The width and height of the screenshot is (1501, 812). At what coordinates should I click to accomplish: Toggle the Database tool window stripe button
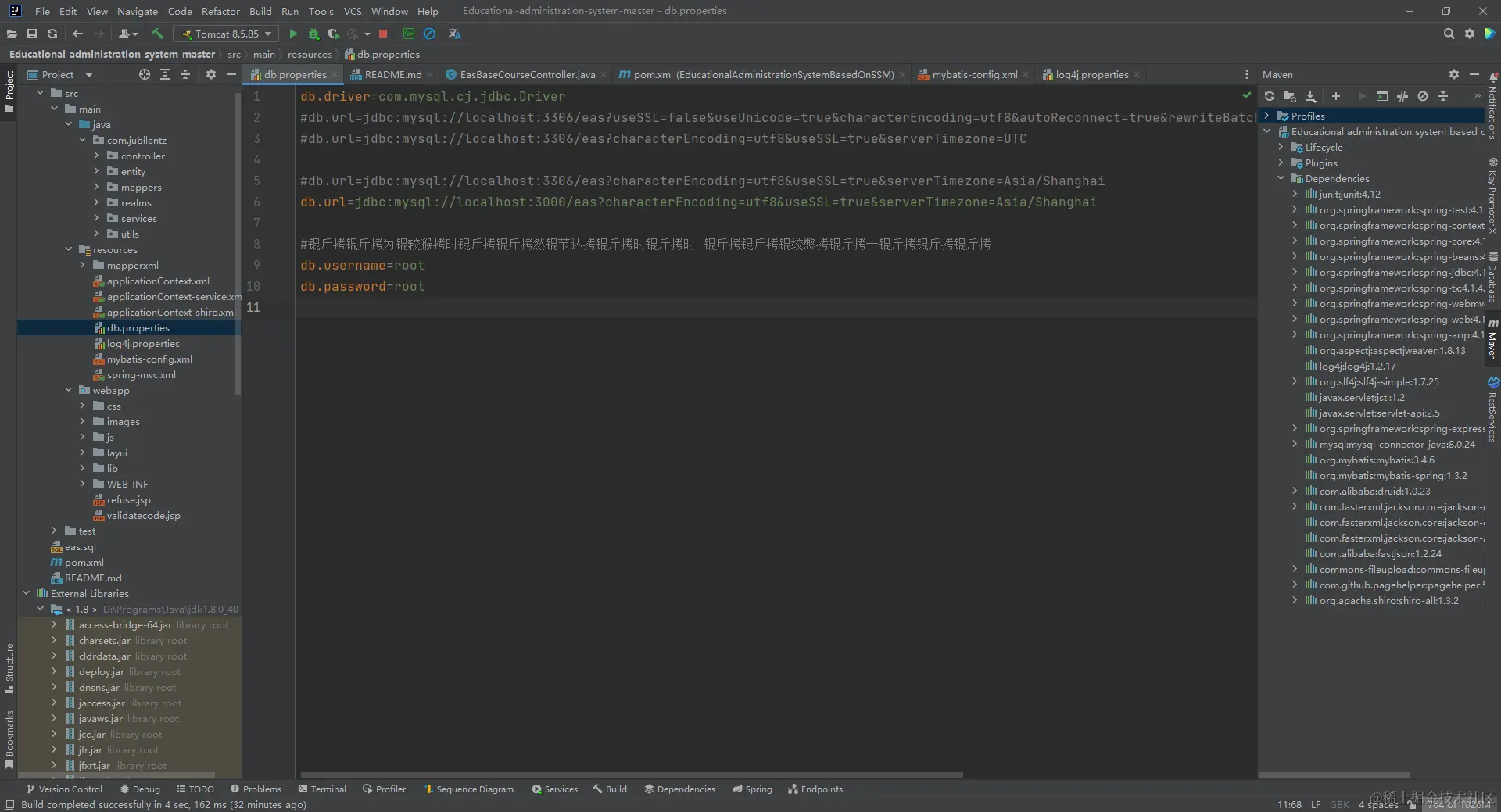(1492, 277)
